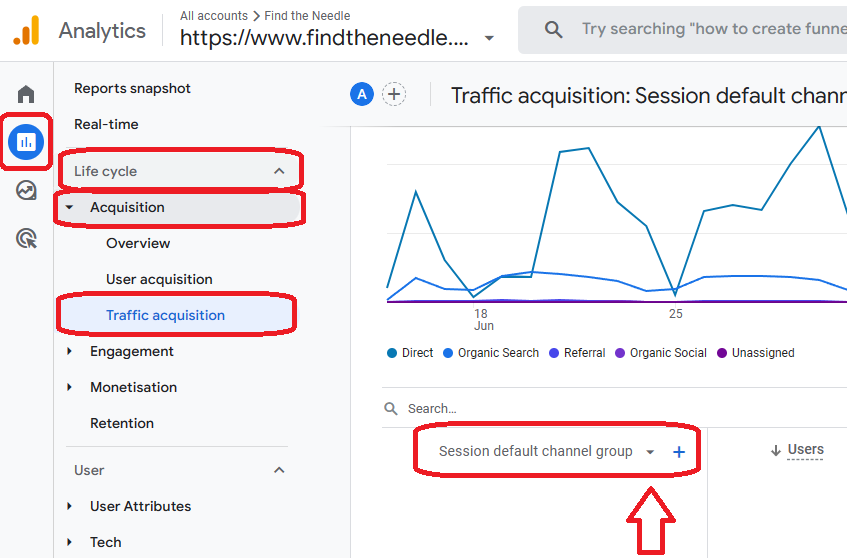Toggle Organic Search series in legend

coord(490,353)
